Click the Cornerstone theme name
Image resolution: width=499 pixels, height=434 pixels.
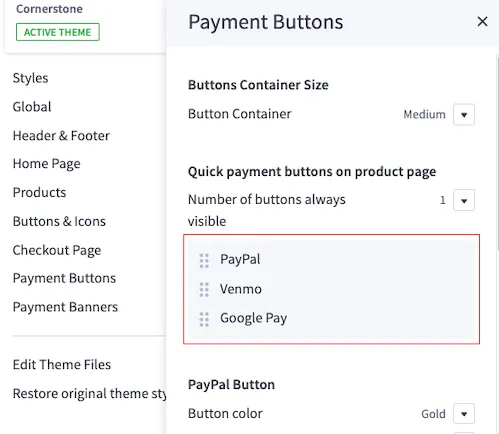point(49,9)
